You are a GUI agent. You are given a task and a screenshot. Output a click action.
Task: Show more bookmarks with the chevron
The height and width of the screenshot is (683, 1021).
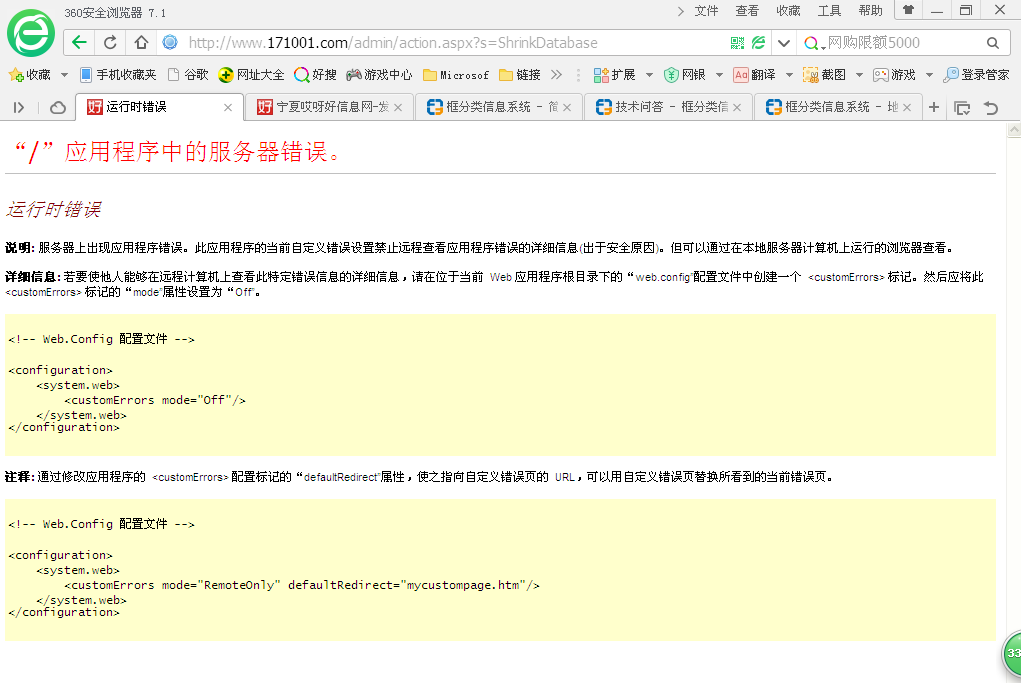(x=556, y=75)
